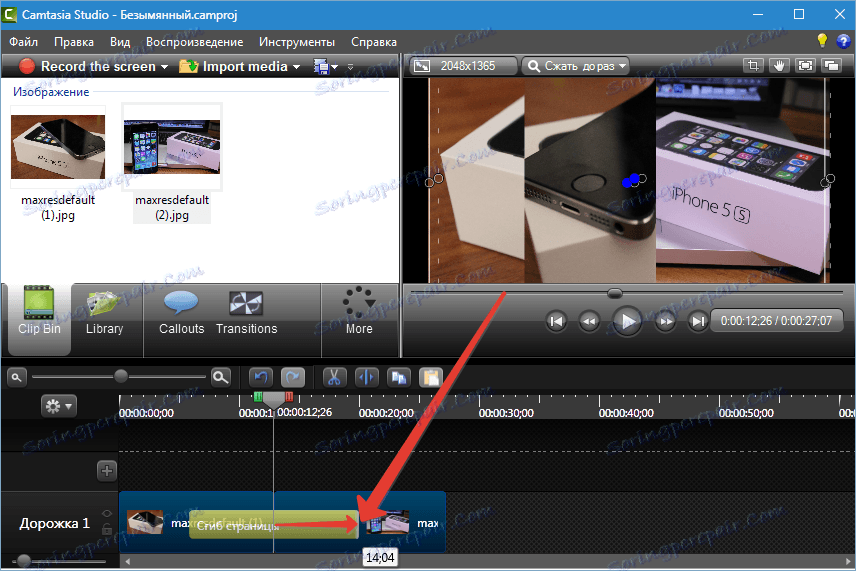856x571 pixels.
Task: Click the gray playhead on timeline ruler
Action: (x=274, y=399)
